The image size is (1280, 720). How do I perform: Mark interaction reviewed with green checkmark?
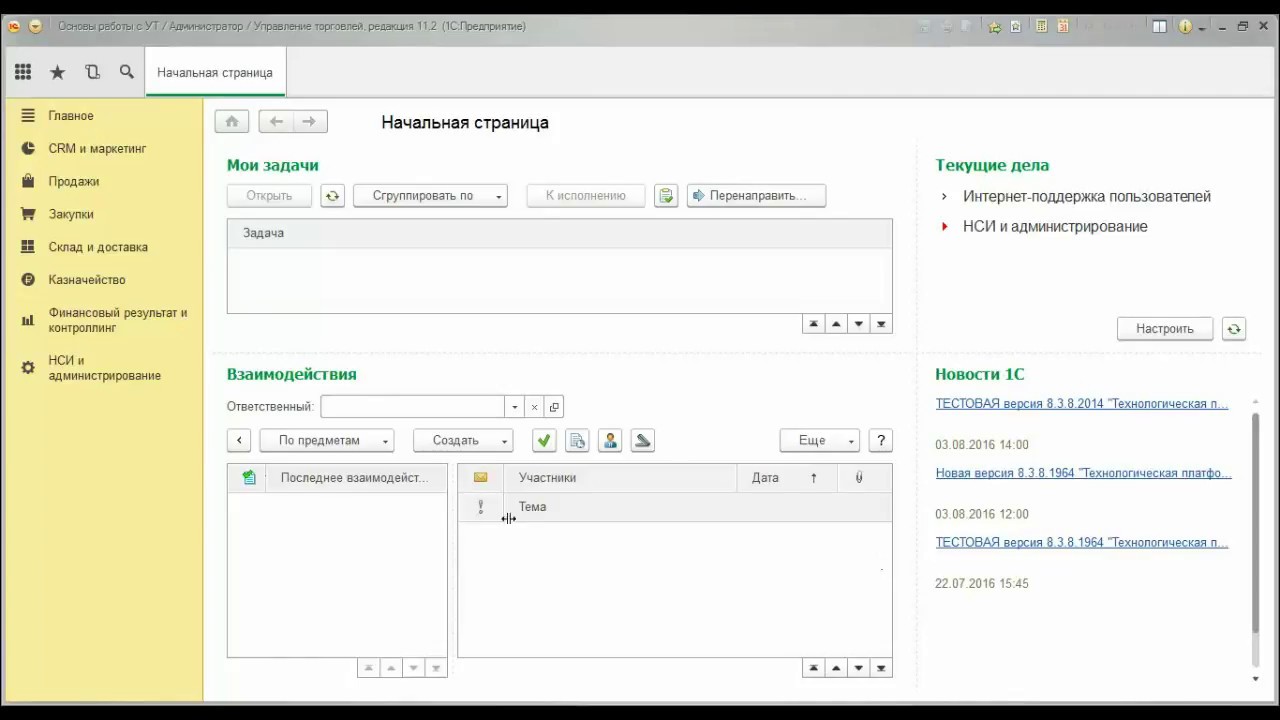click(x=544, y=440)
